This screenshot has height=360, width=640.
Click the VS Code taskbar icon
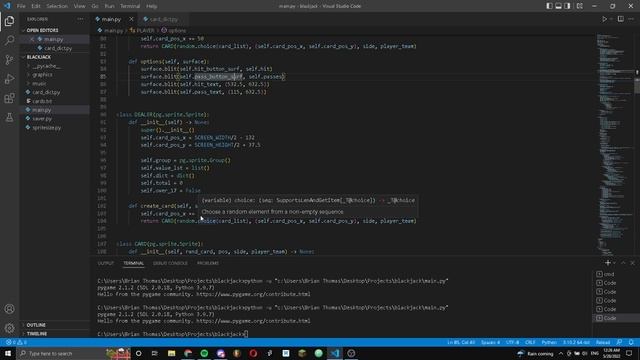335,353
